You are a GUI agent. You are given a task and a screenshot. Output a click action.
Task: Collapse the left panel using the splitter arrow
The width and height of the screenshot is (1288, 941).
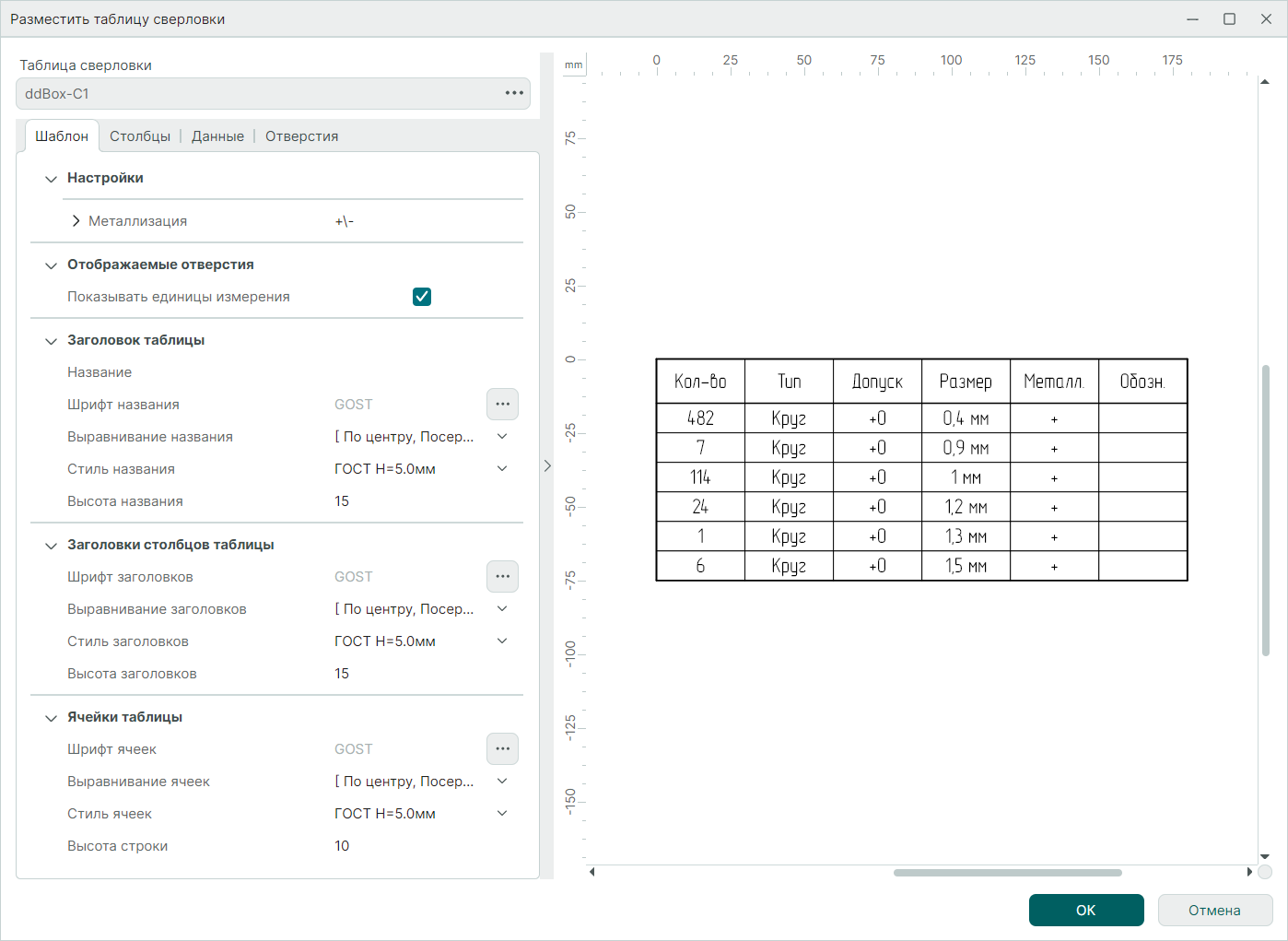click(x=547, y=466)
